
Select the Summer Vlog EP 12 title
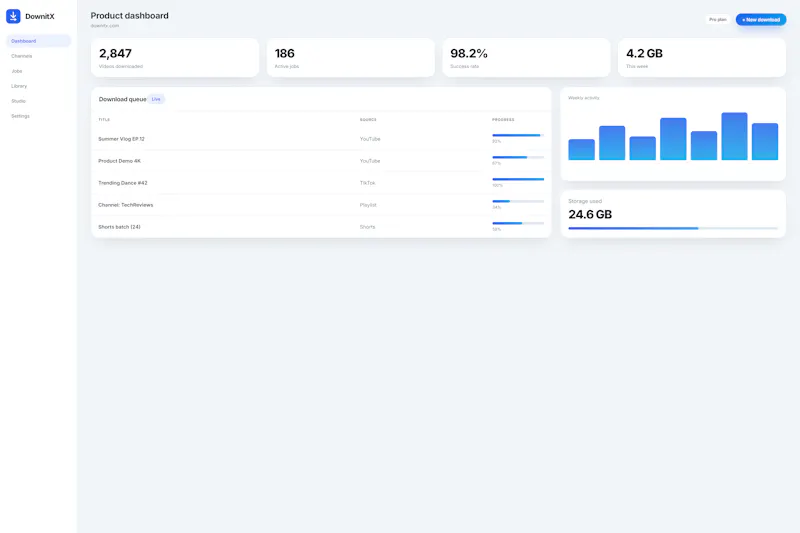click(x=121, y=139)
